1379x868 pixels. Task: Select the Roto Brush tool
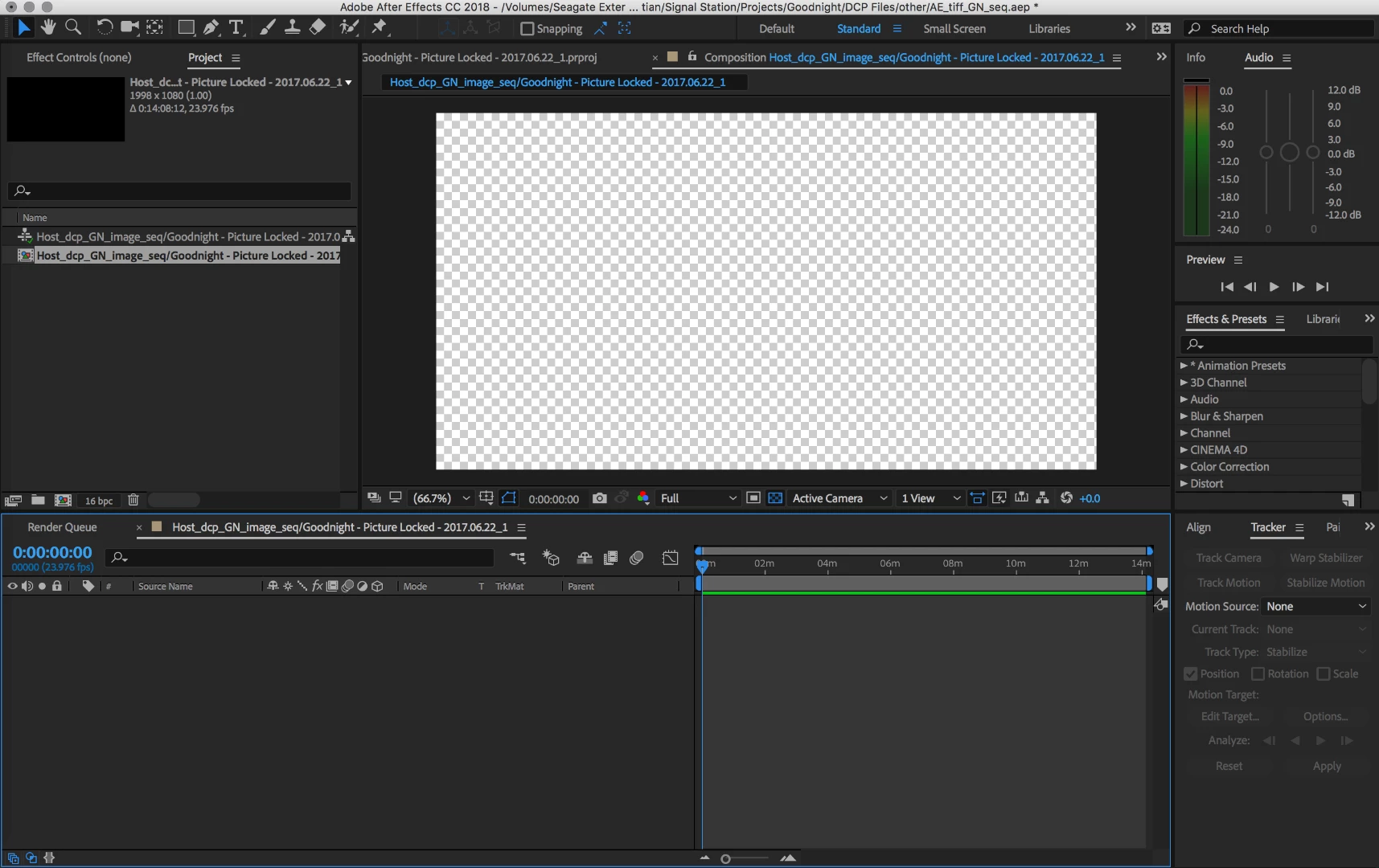(349, 27)
